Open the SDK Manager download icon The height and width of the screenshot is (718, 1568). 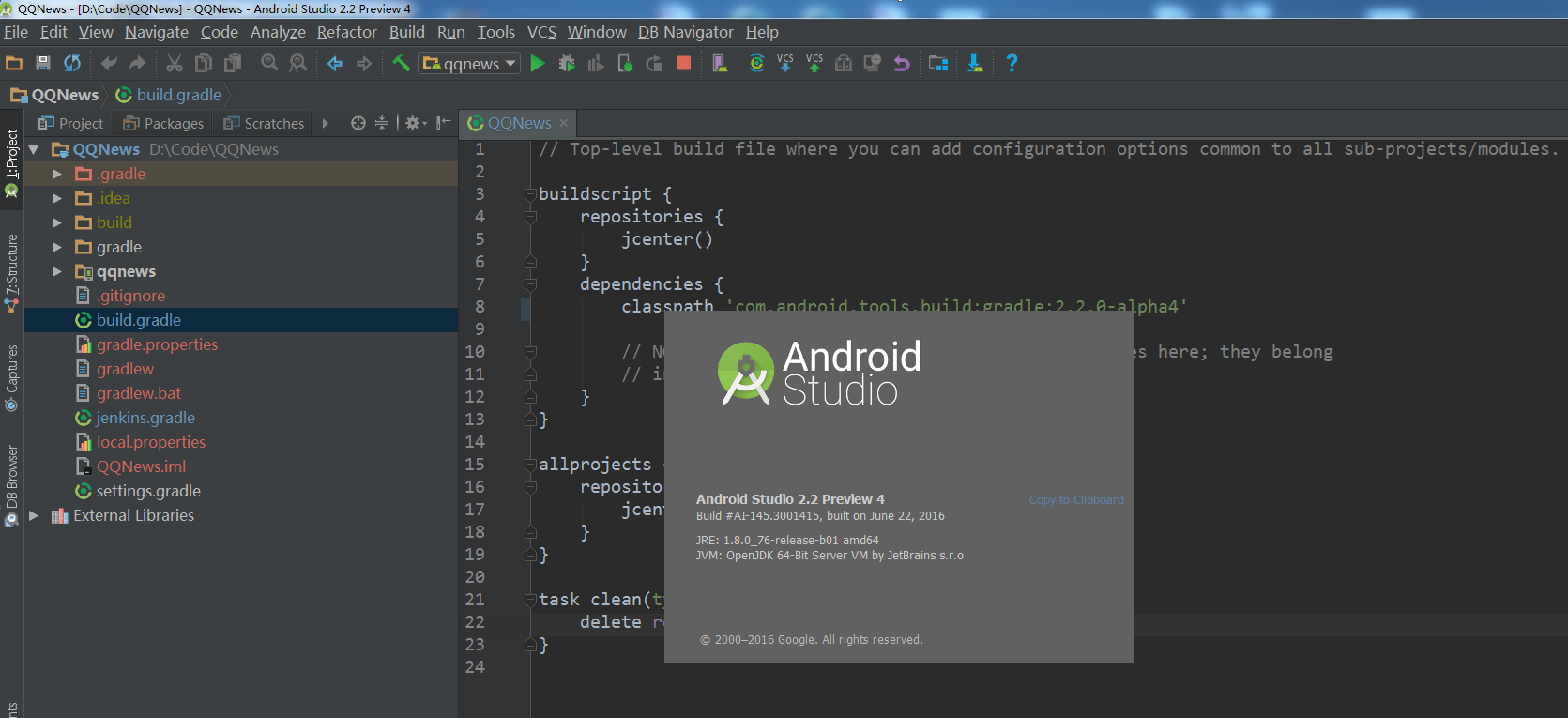pyautogui.click(x=975, y=63)
